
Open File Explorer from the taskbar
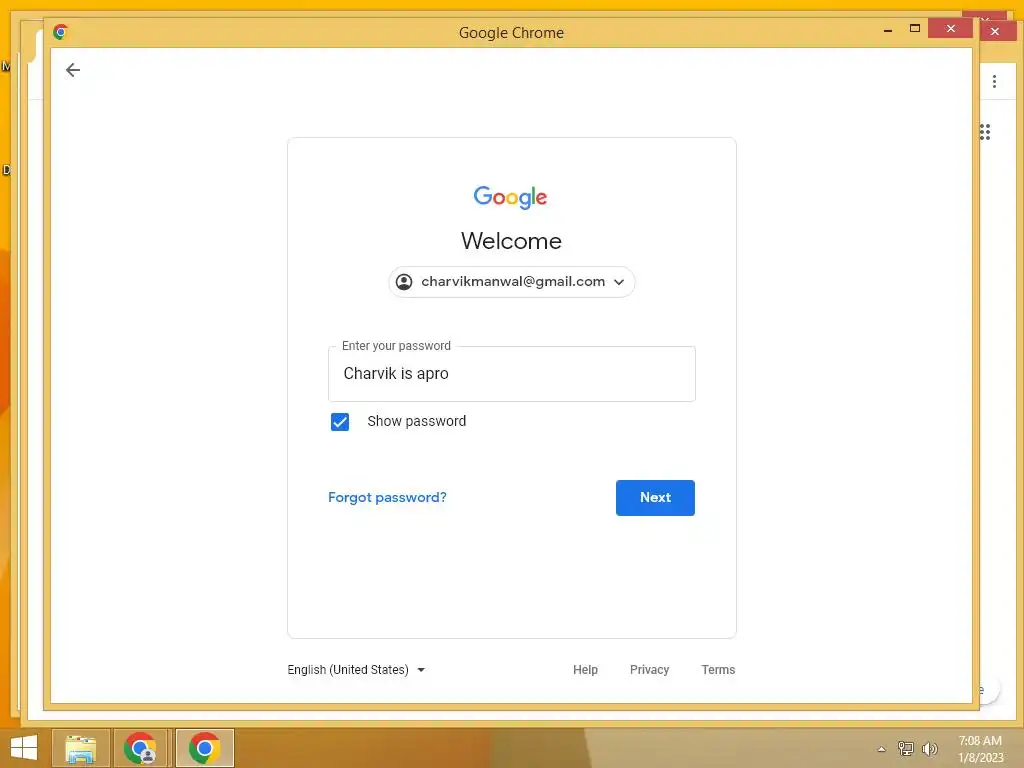point(80,748)
